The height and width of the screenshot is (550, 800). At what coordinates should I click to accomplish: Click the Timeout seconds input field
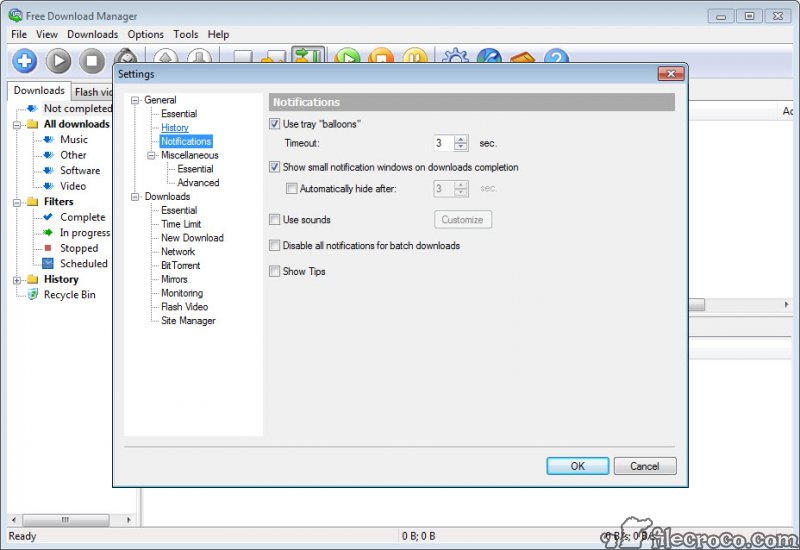443,143
